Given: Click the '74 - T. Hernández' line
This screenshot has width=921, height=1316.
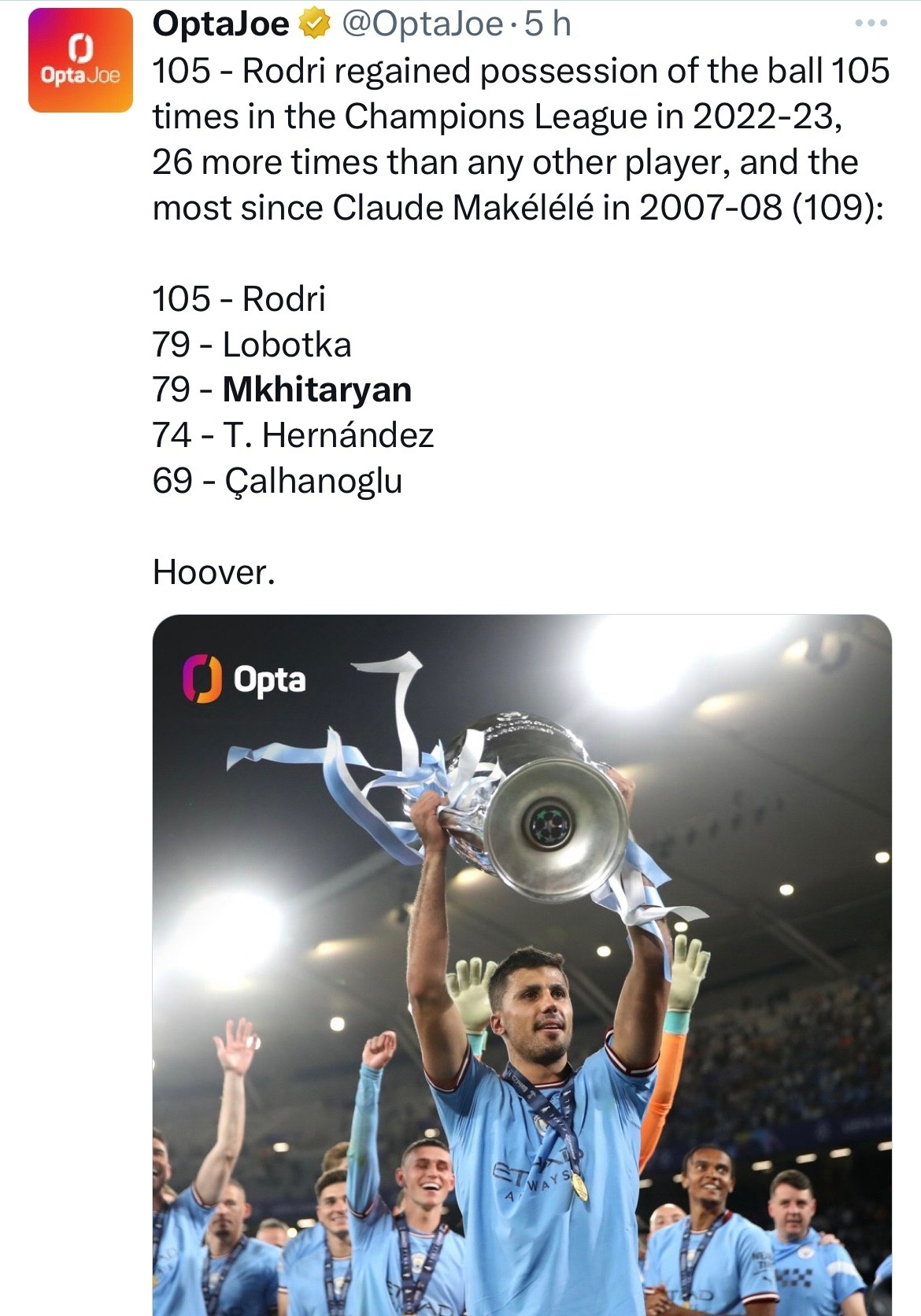Looking at the screenshot, I should coord(294,434).
